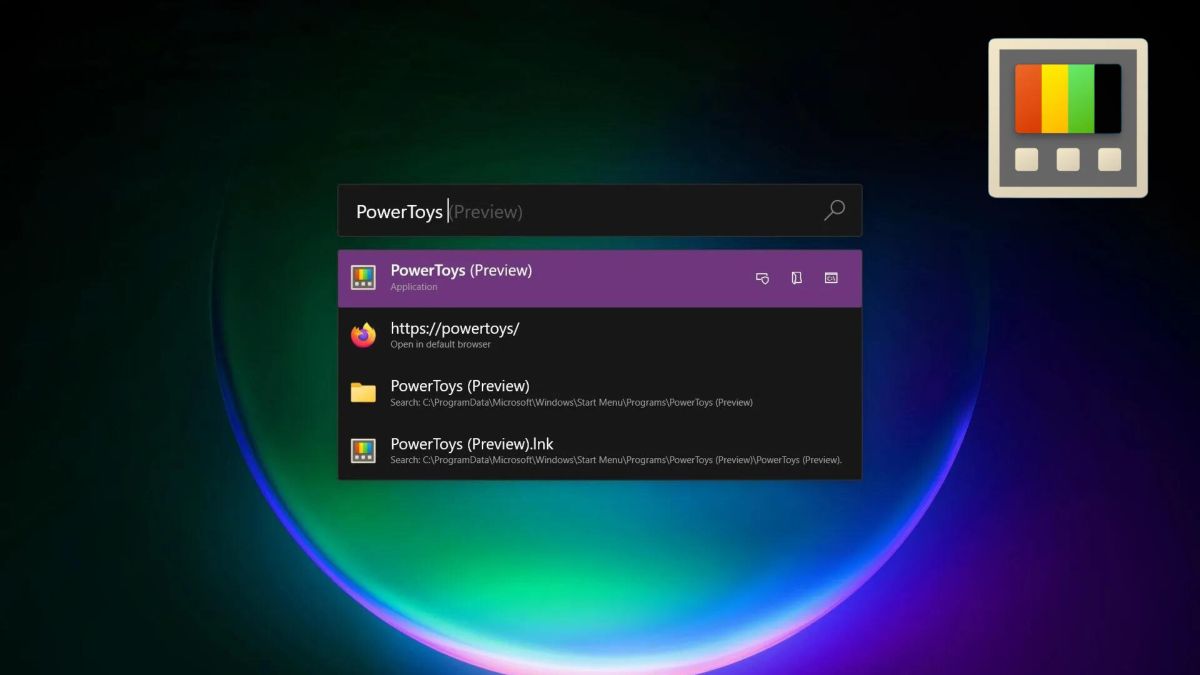
Task: Click the Application subtitle under the top result
Action: point(413,287)
